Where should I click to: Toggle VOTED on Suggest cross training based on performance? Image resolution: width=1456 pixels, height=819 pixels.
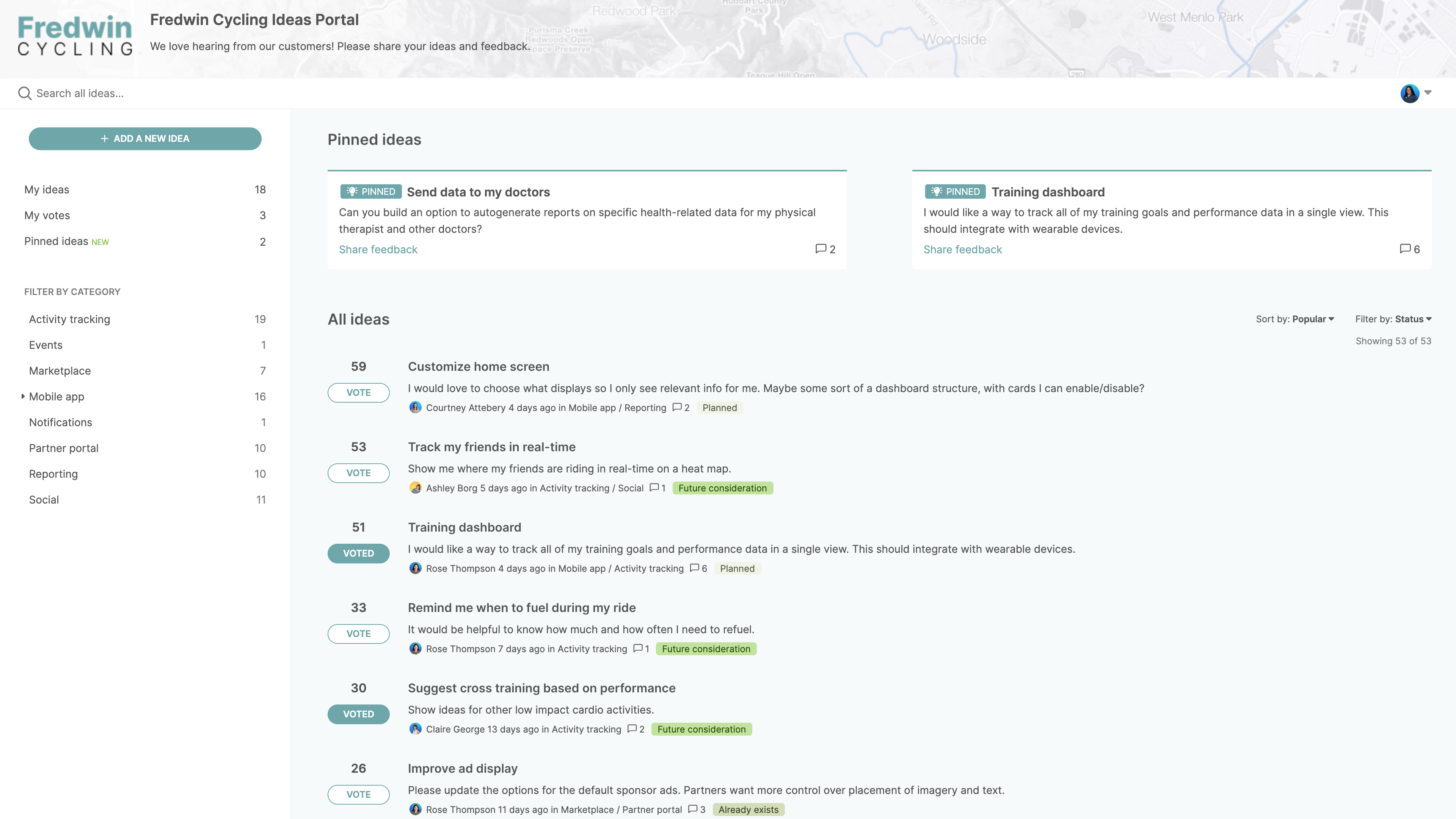358,714
